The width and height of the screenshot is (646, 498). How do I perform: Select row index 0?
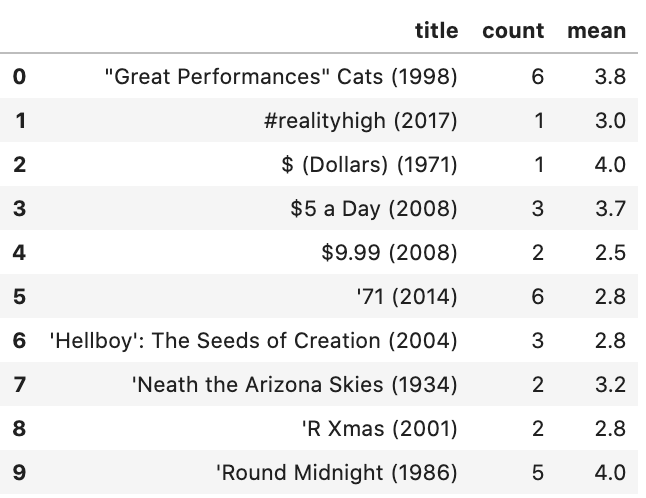click(x=19, y=77)
